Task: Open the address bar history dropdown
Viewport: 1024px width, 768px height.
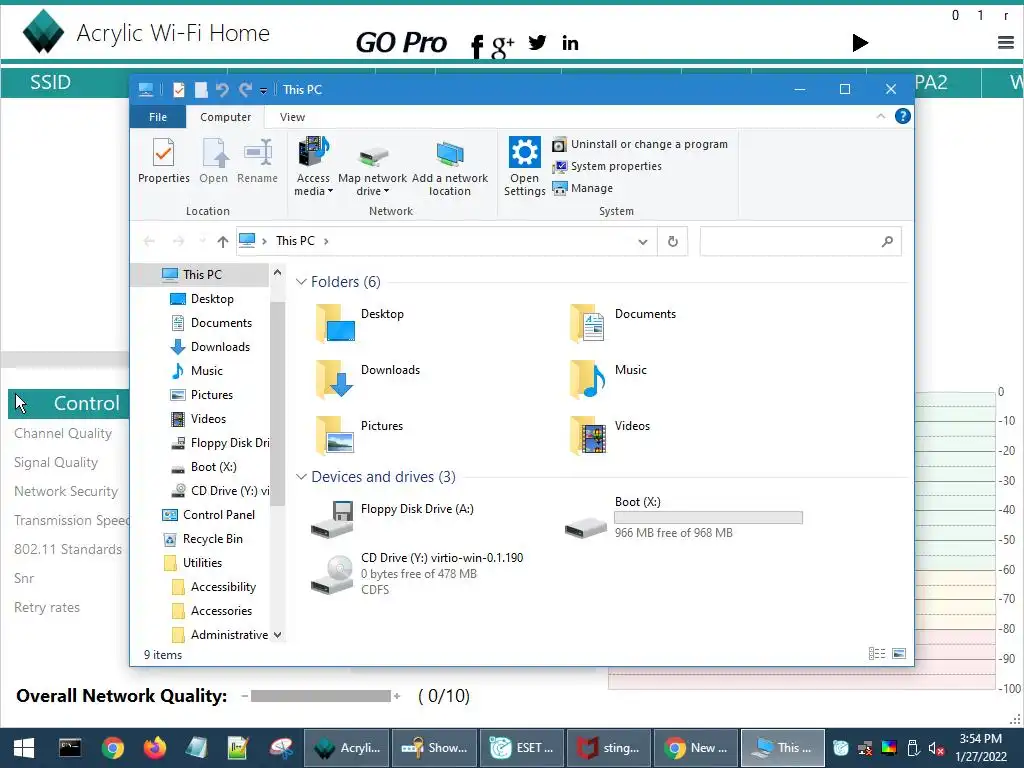Action: [x=643, y=242]
